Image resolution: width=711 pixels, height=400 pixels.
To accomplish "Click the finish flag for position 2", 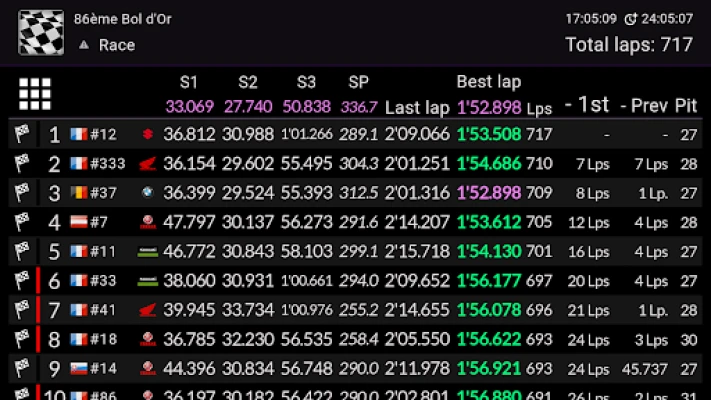I will (x=22, y=163).
